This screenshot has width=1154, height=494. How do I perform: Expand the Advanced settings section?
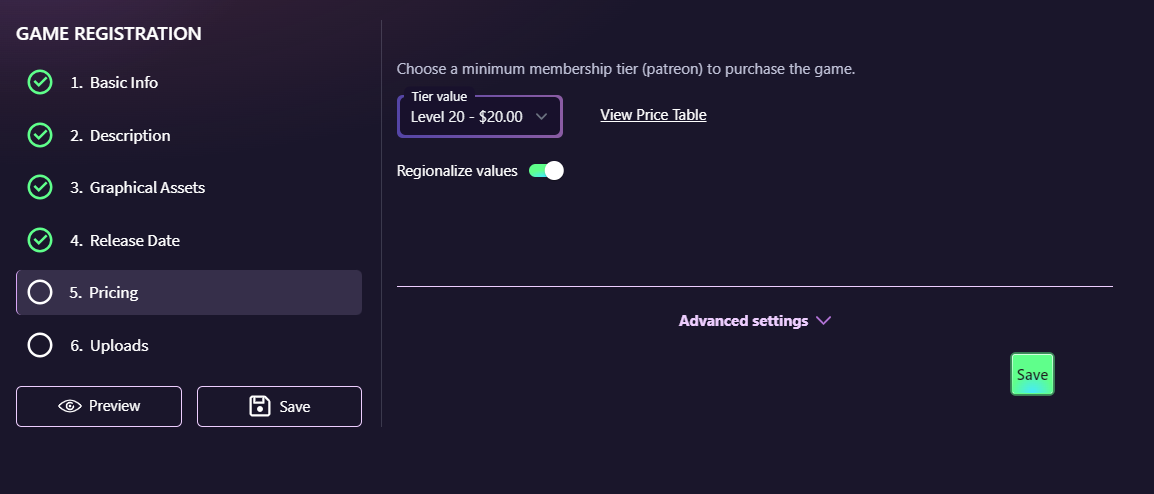[743, 321]
